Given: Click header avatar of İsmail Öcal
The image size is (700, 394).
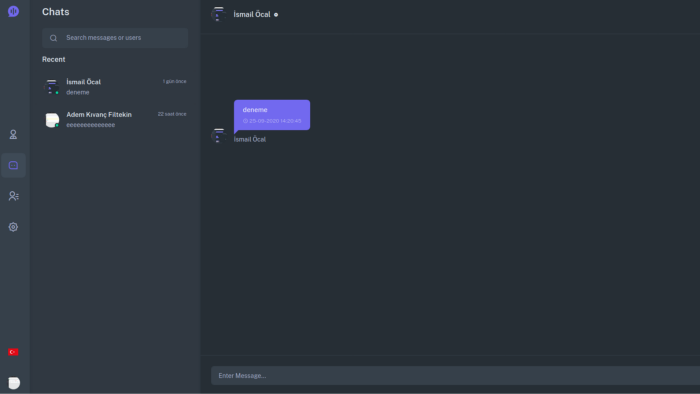Looking at the screenshot, I should click(218, 14).
